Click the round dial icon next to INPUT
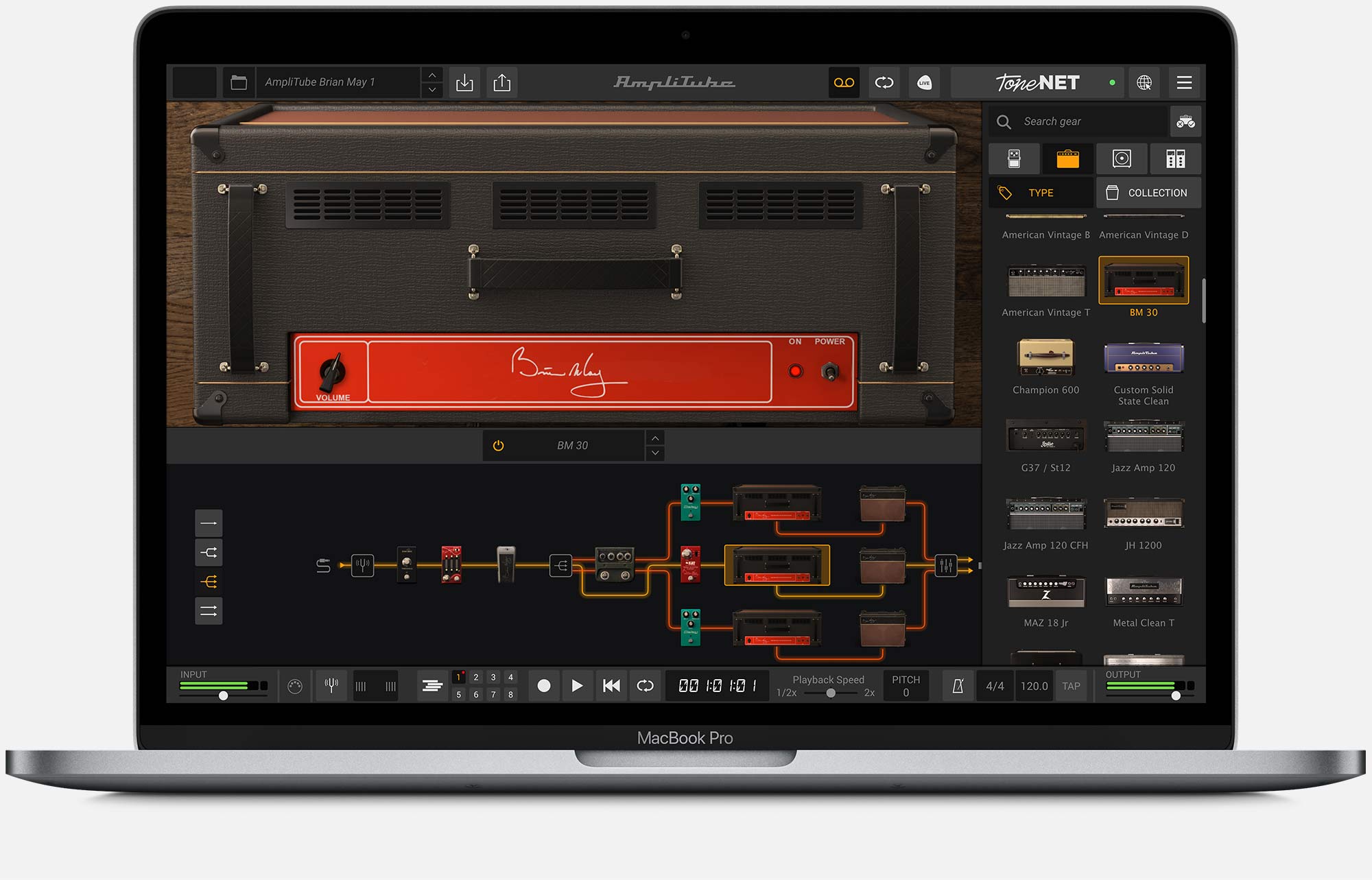 pos(295,687)
